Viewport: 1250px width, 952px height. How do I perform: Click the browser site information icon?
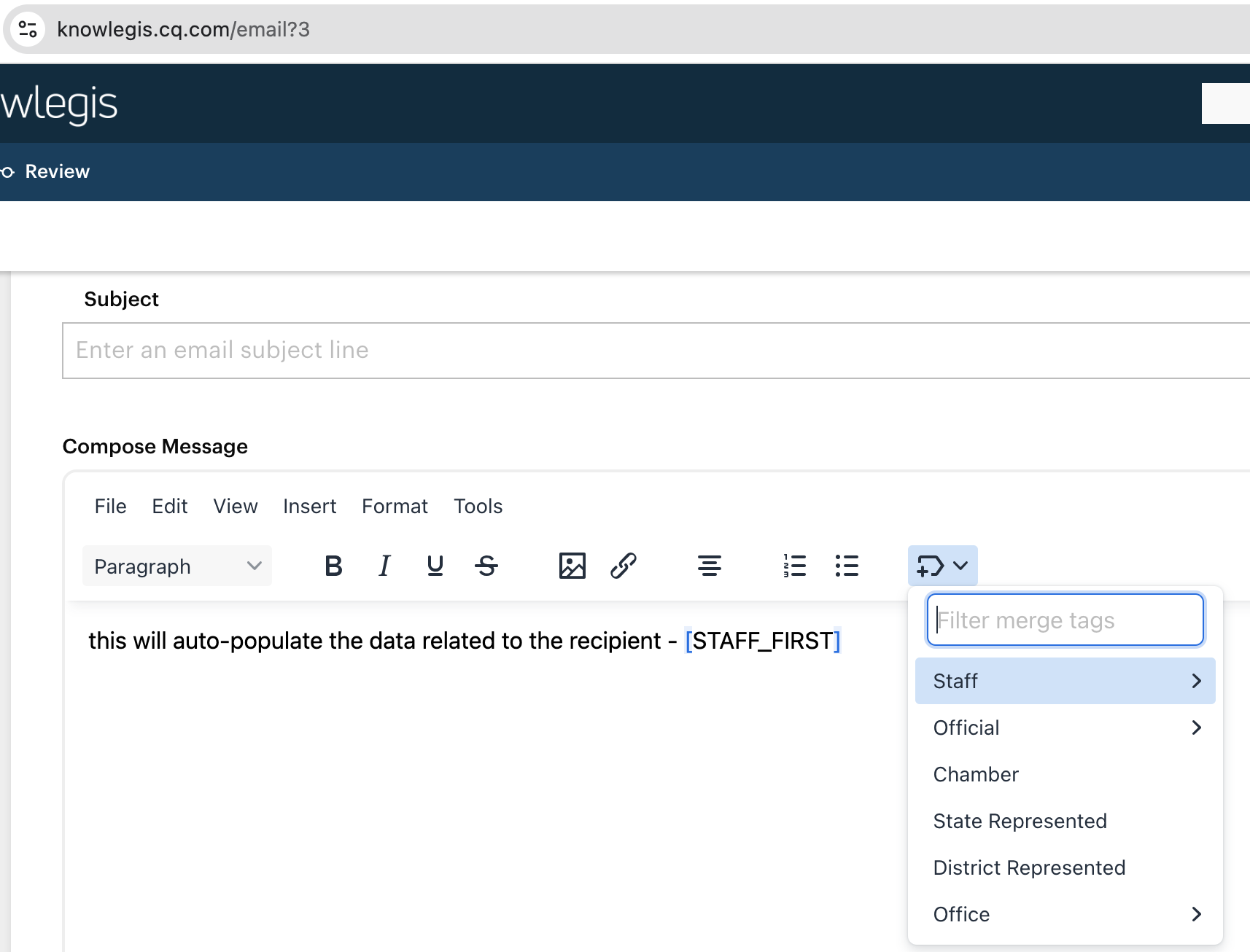tap(28, 29)
